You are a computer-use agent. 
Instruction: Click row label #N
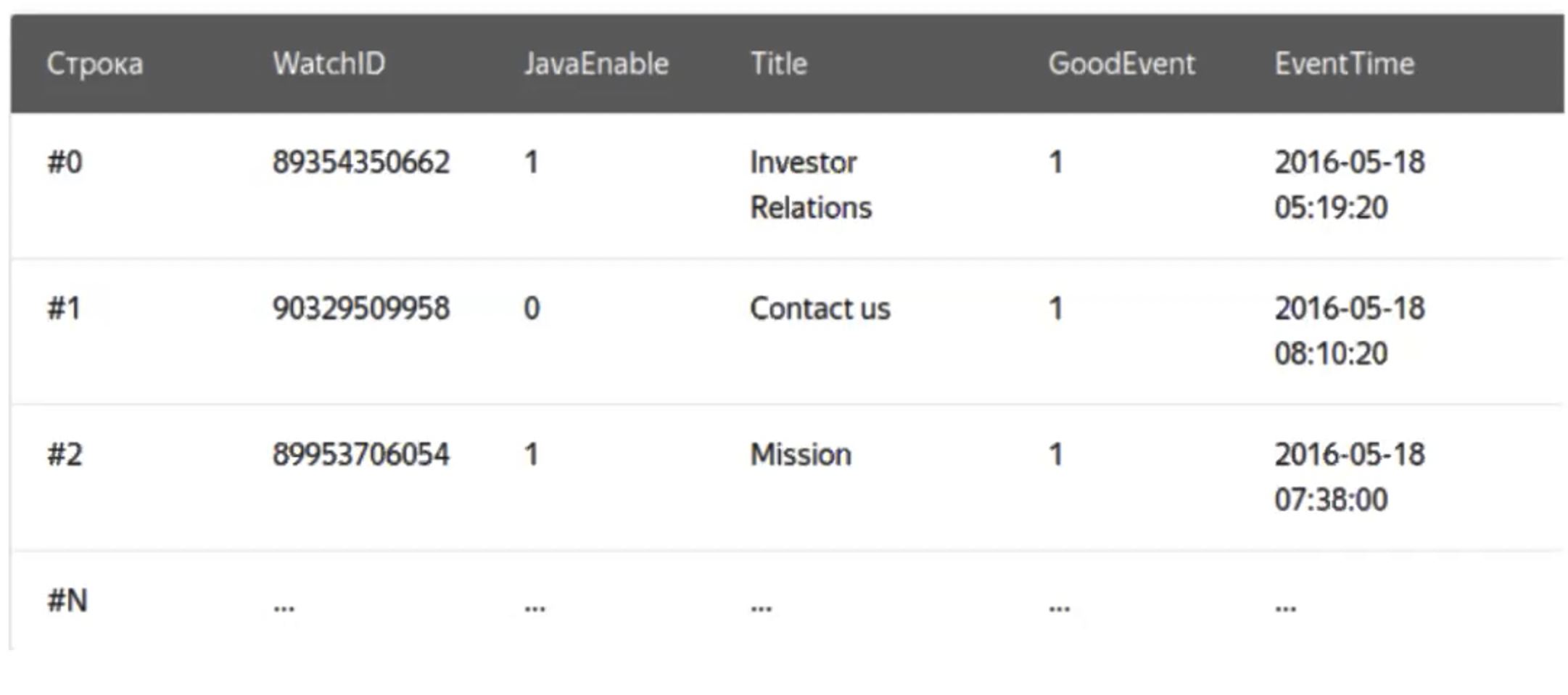point(67,601)
